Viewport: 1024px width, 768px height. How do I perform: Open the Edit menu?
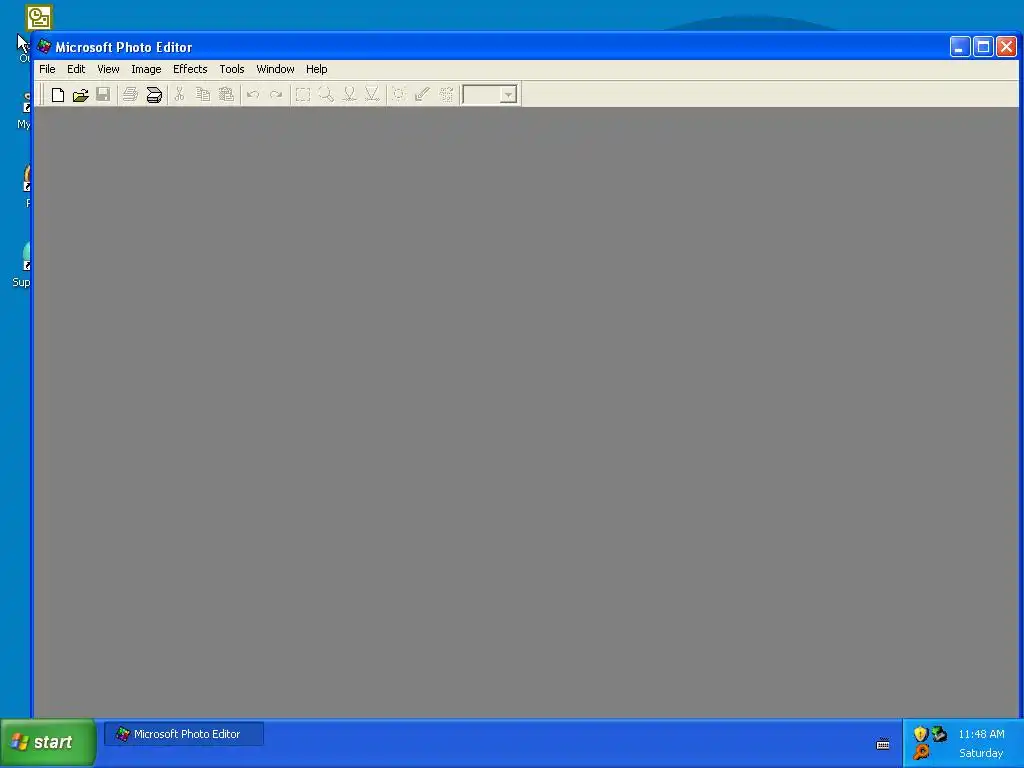tap(76, 69)
